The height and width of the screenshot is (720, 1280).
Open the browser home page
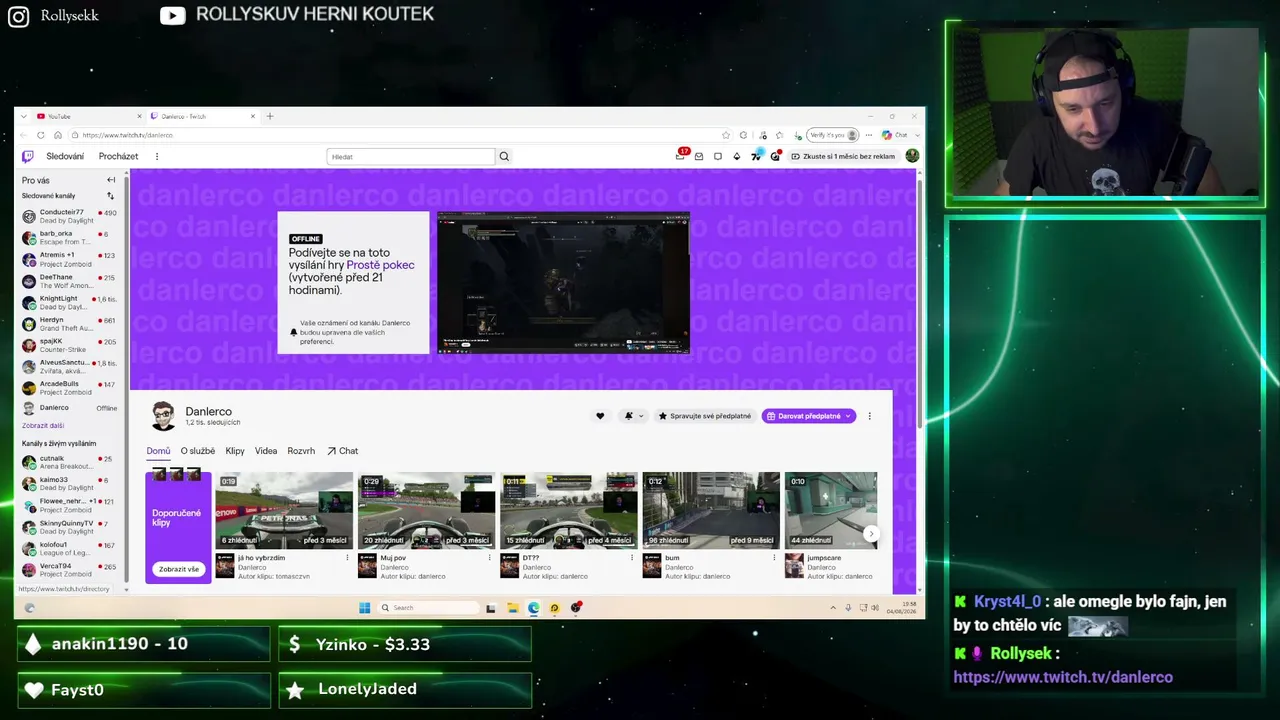[x=58, y=135]
